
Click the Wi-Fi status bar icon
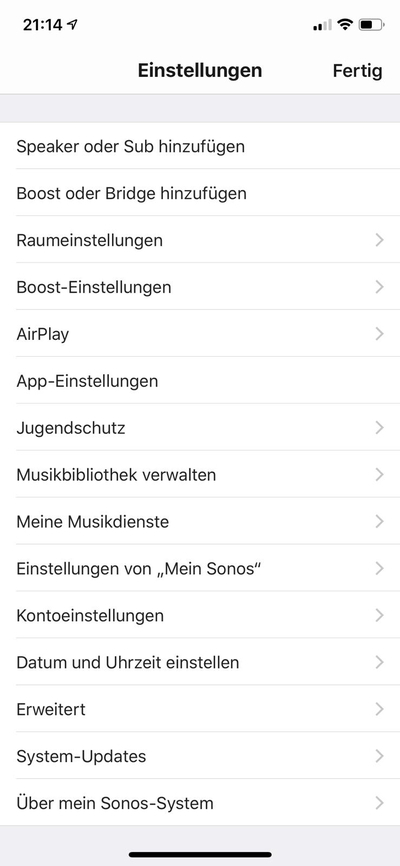(345, 24)
